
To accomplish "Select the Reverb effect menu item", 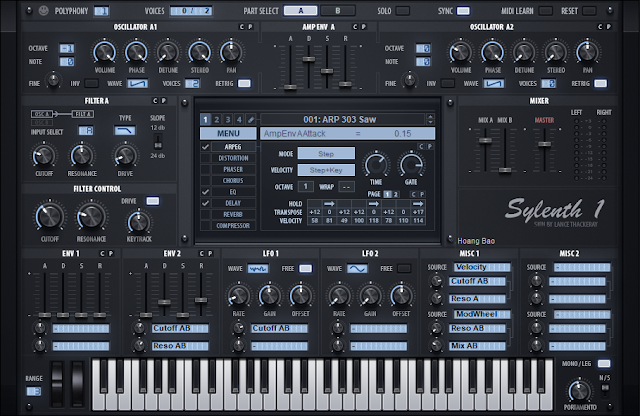I will pyautogui.click(x=233, y=215).
